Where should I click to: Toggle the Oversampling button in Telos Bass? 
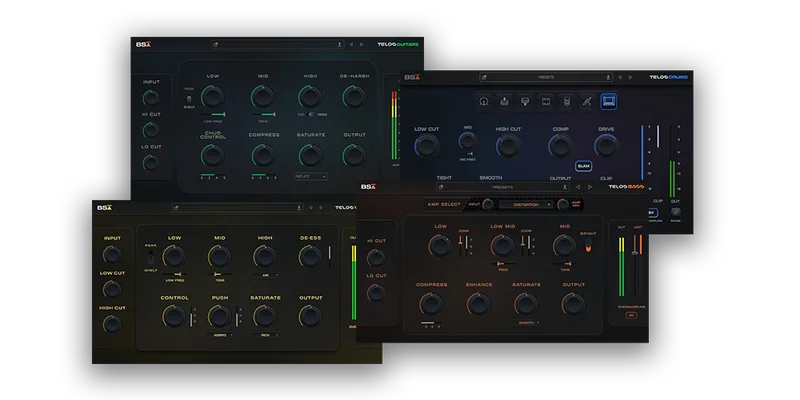pos(632,315)
